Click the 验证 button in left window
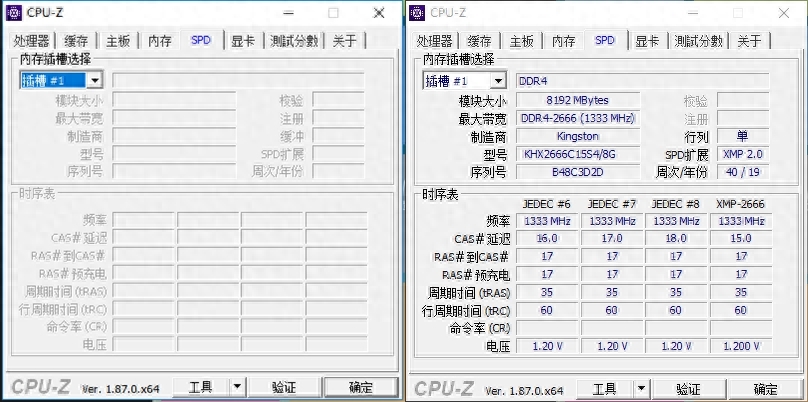808x402 pixels. point(284,387)
